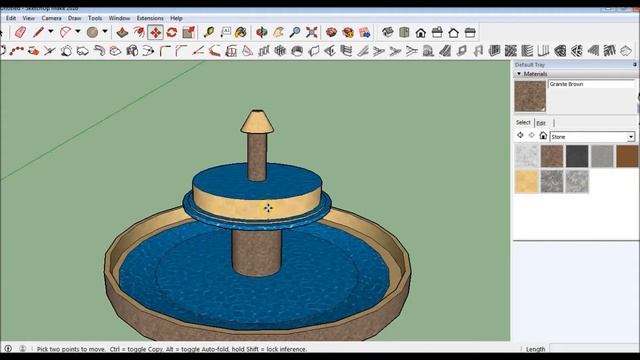
Task: Select the Scale tool
Action: pyautogui.click(x=189, y=32)
